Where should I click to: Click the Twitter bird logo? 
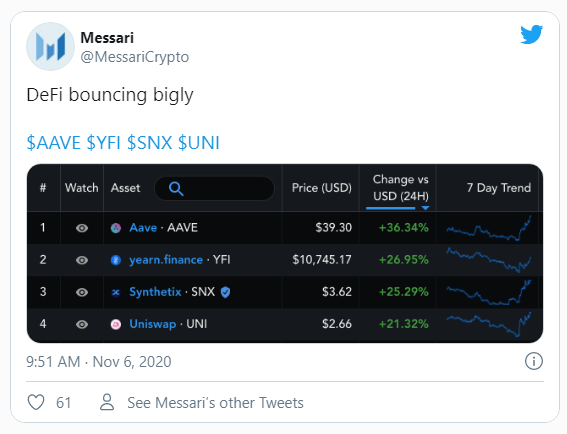532,34
